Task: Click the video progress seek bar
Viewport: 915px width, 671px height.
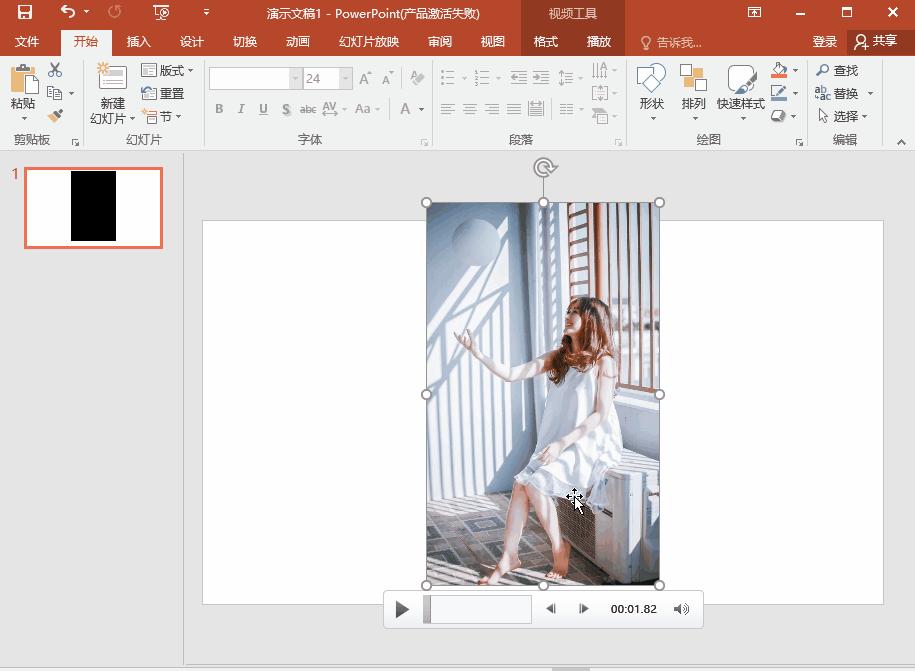Action: click(x=478, y=609)
